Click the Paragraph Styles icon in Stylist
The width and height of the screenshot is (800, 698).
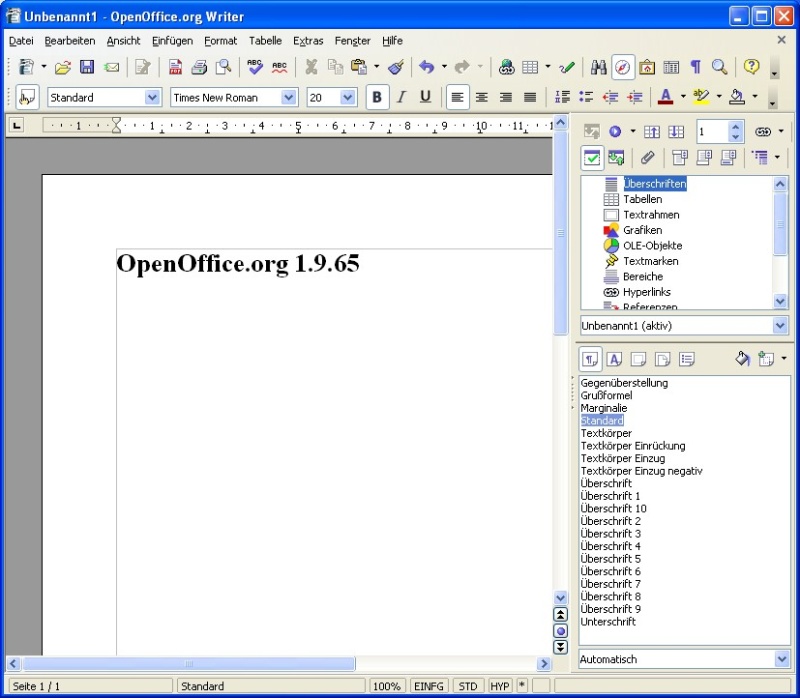[x=591, y=359]
